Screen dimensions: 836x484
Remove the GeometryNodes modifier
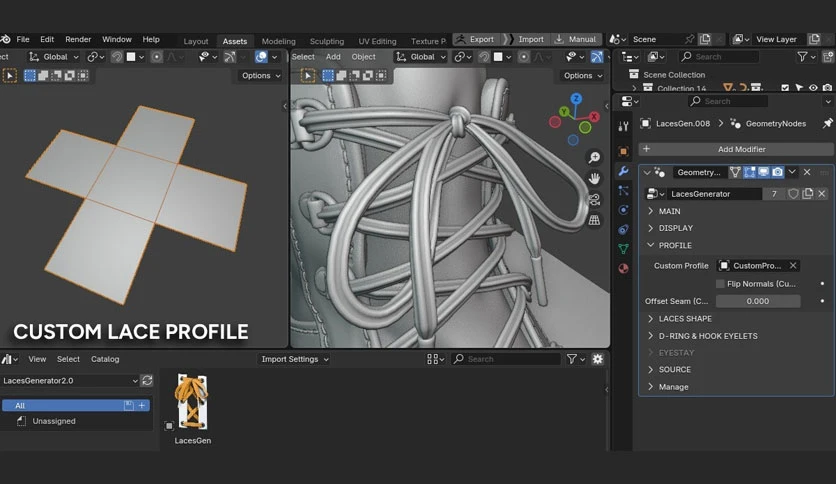[x=807, y=172]
